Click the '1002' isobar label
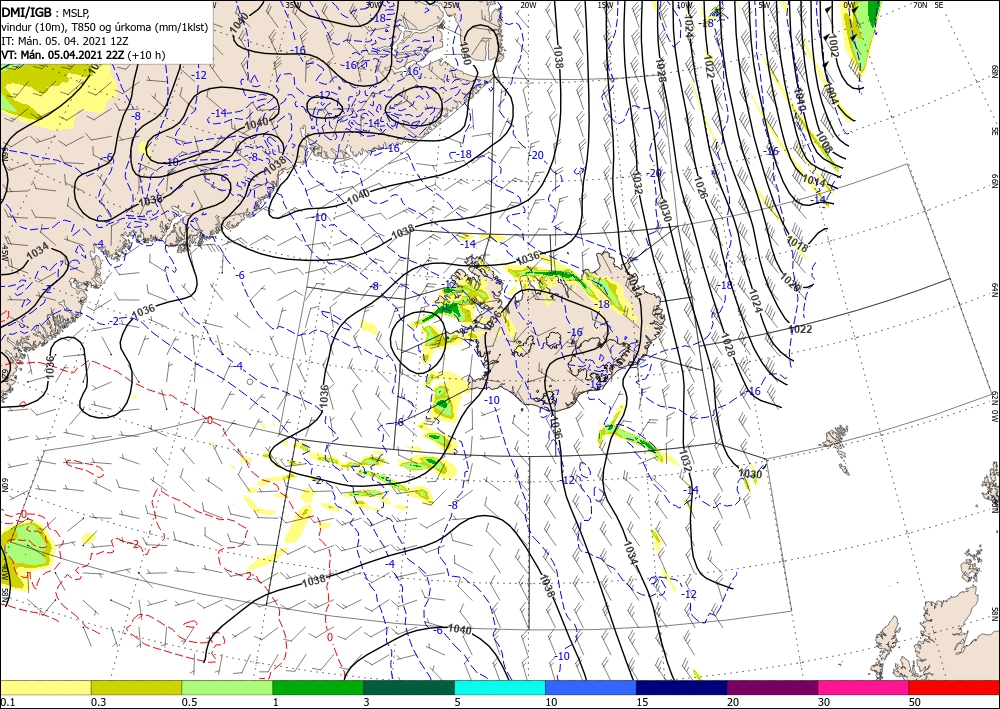This screenshot has width=1000, height=709. coord(833,47)
